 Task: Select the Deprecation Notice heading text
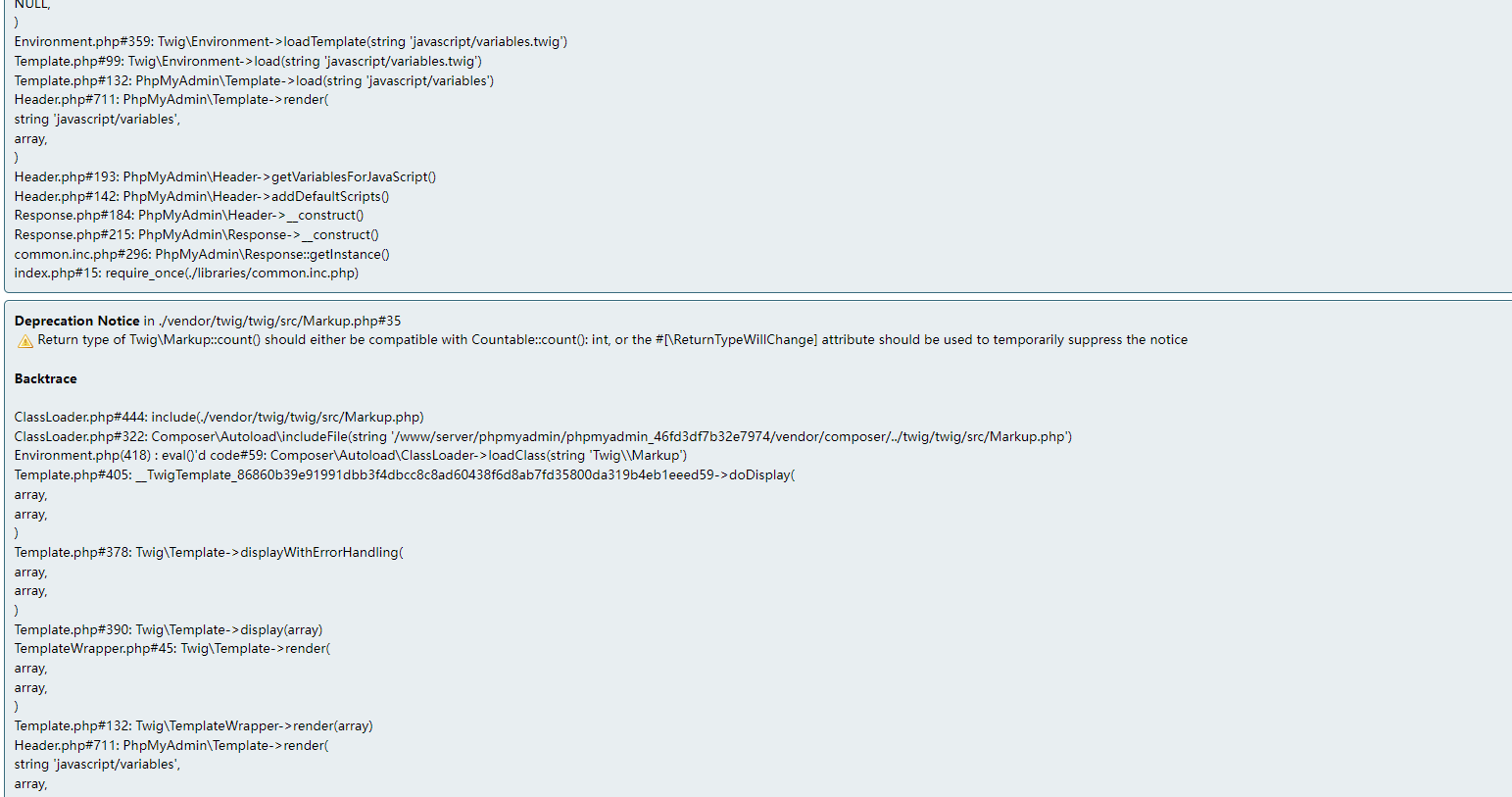77,321
